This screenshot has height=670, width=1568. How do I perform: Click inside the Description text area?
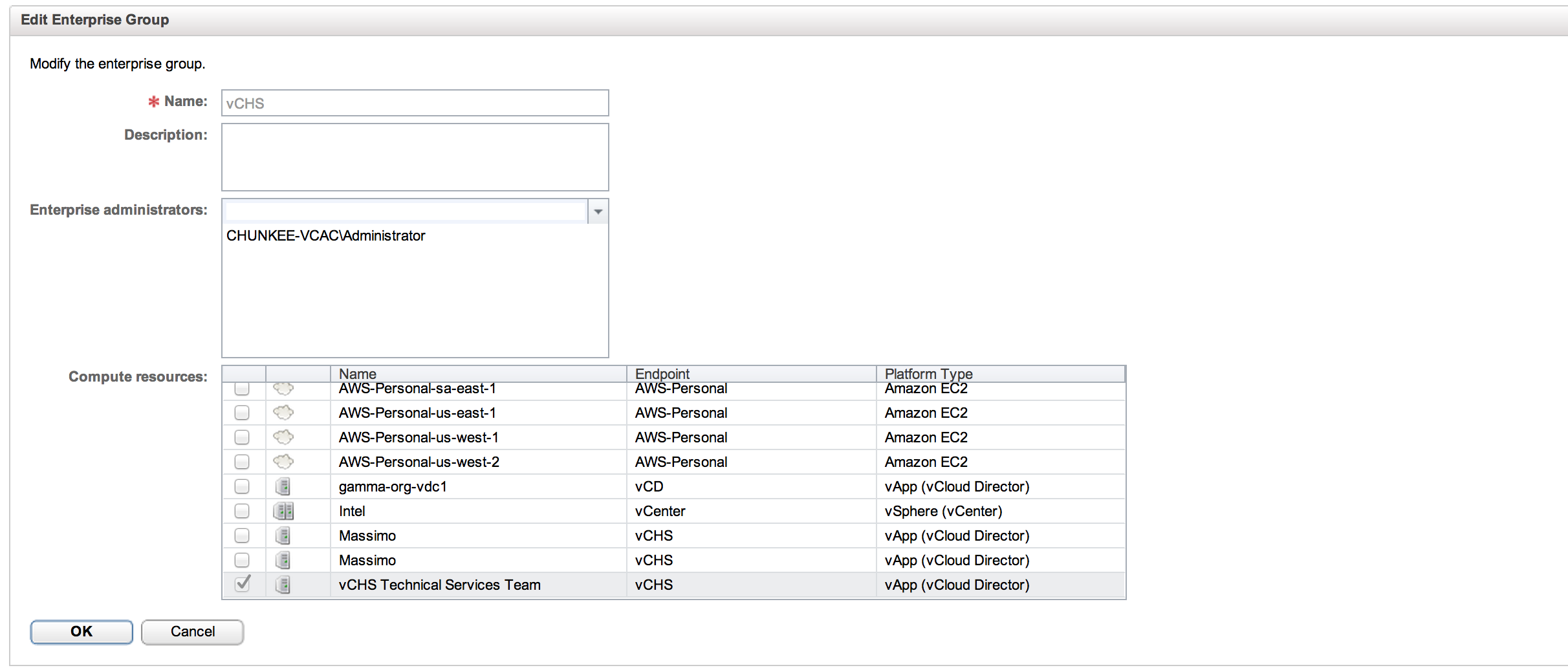415,157
